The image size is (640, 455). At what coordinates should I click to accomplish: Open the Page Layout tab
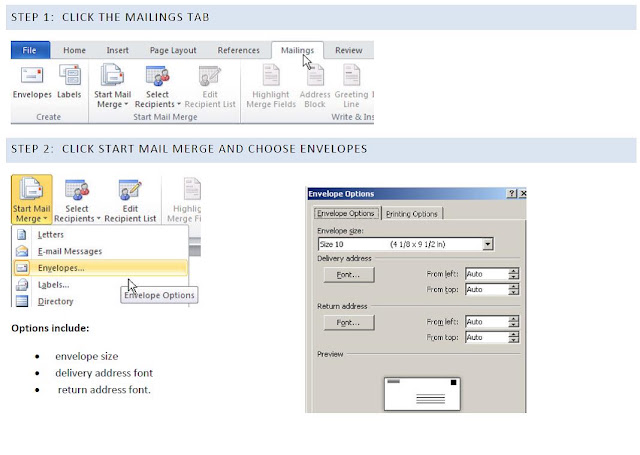tap(173, 50)
